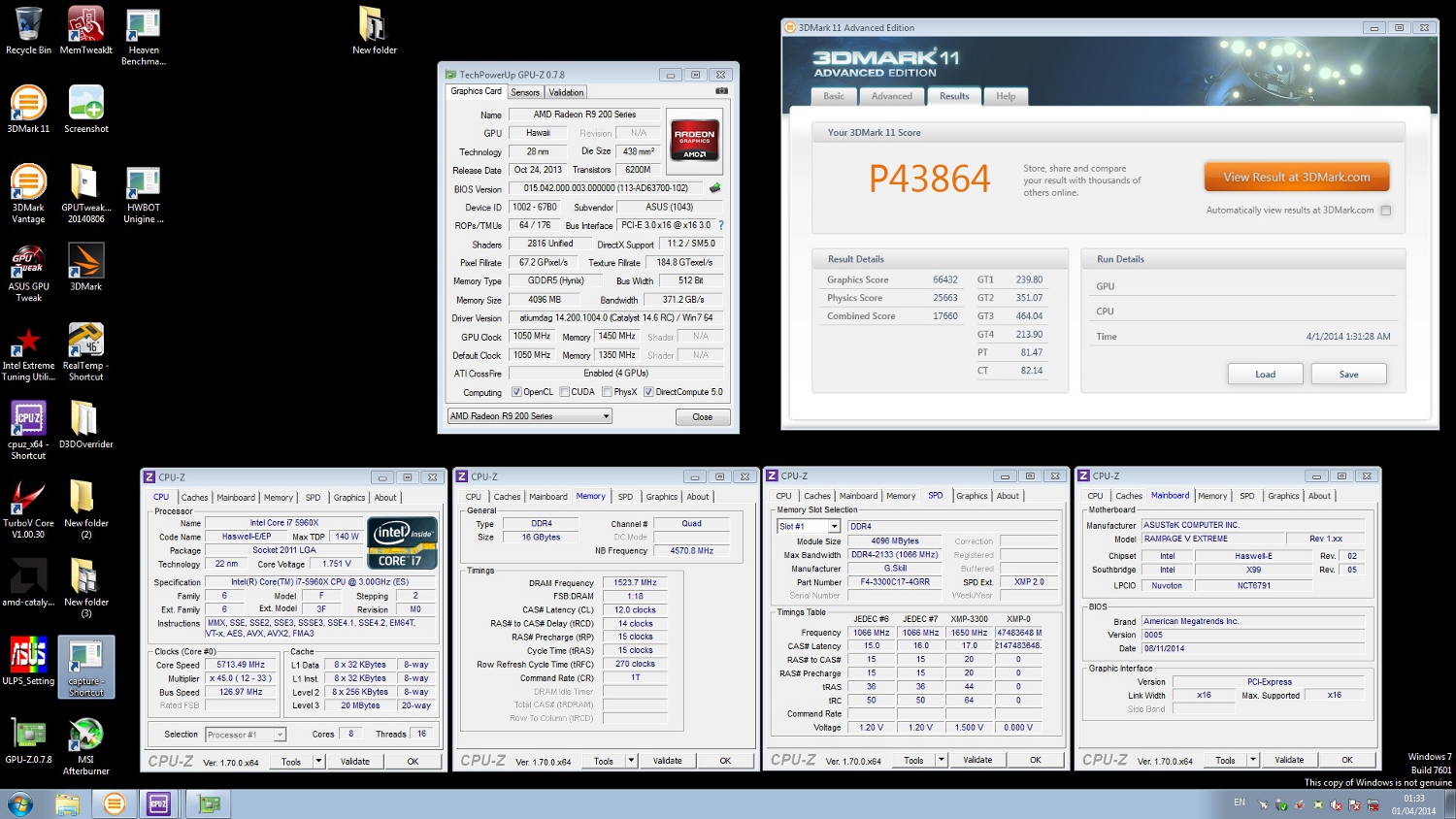The height and width of the screenshot is (819, 1456).
Task: Click View Result at 3DMark.com button
Action: [1297, 178]
